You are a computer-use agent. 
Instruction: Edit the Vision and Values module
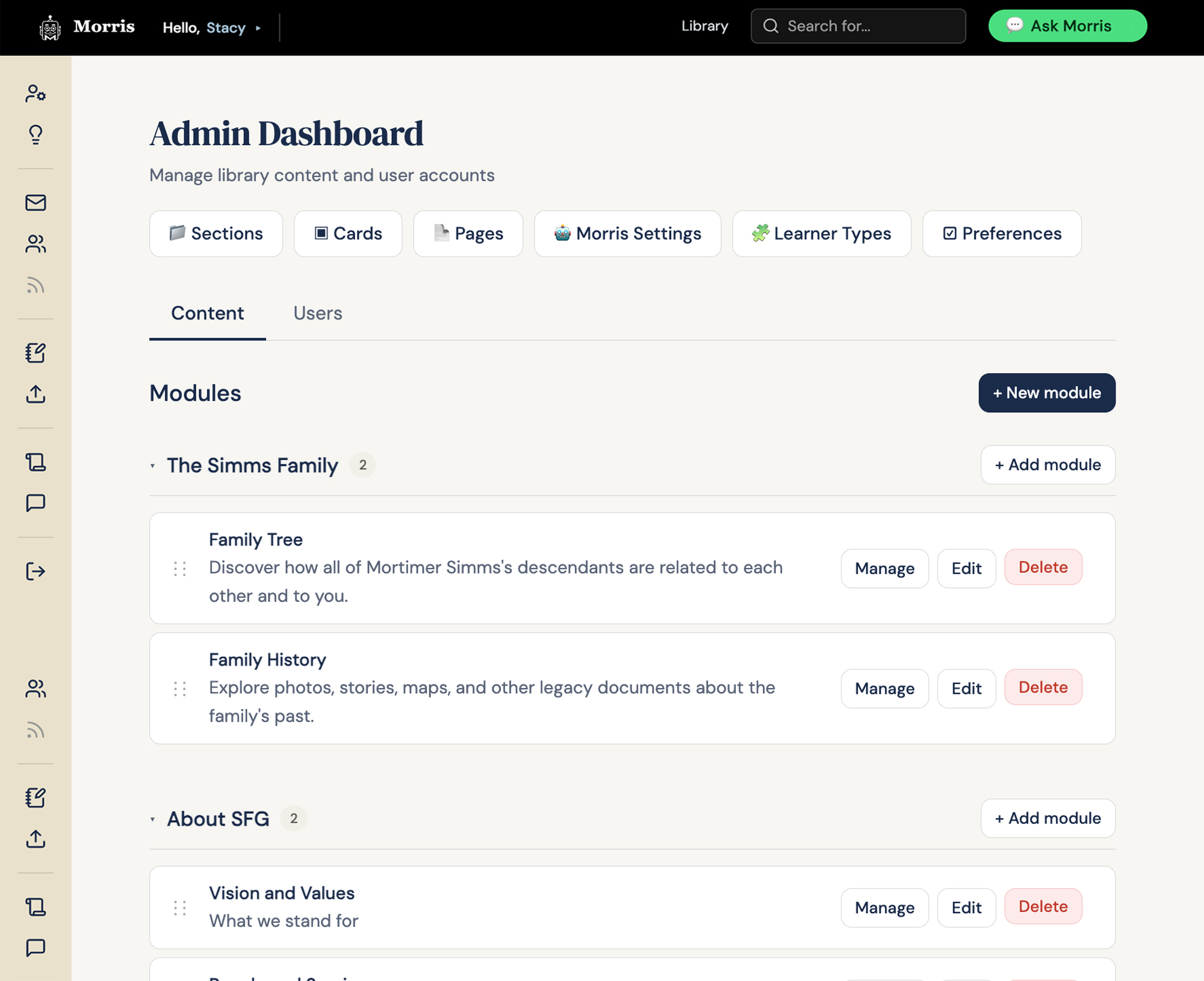click(x=967, y=908)
